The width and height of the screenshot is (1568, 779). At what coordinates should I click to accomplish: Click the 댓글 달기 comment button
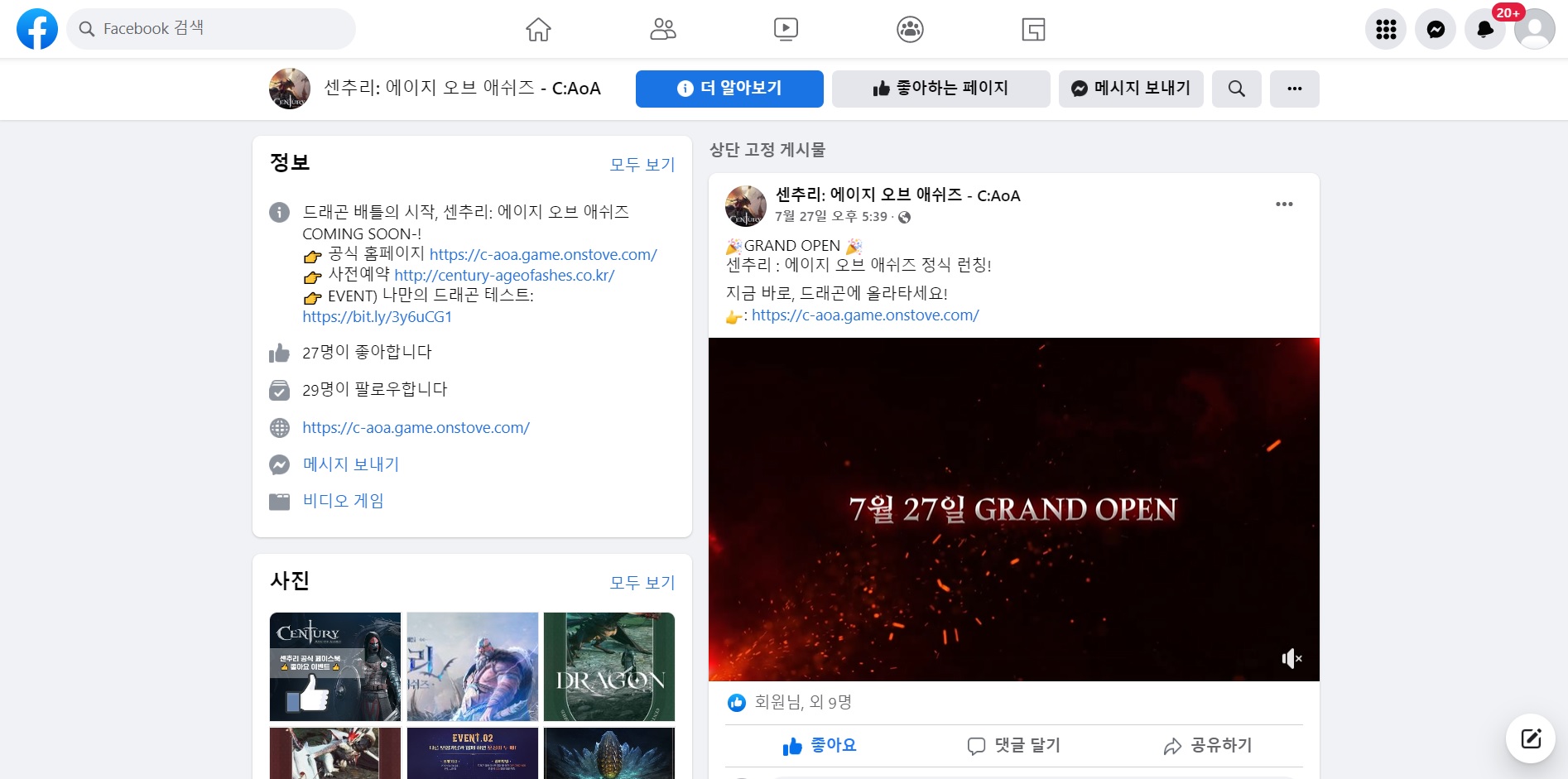pos(1013,746)
